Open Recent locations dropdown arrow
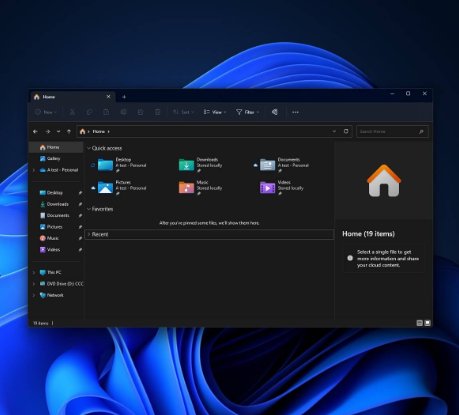Viewport: 459px width, 415px height. [x=58, y=132]
